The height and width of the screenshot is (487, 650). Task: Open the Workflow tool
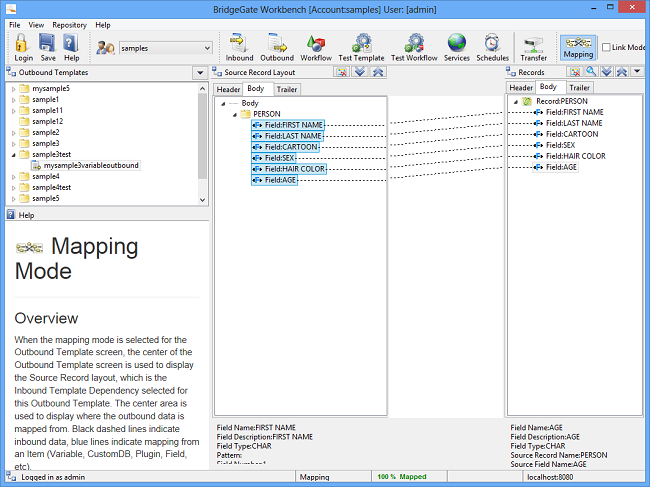[316, 47]
